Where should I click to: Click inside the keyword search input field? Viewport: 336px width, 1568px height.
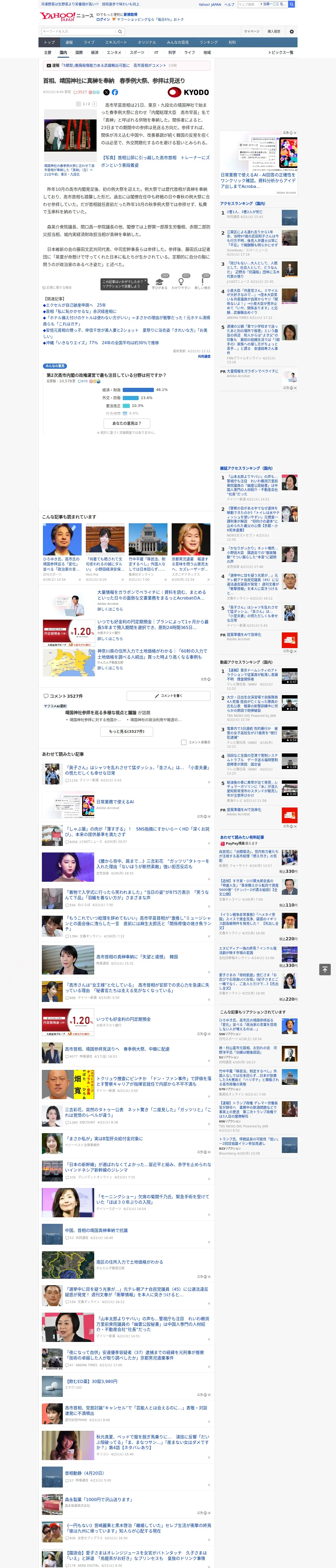point(78,31)
